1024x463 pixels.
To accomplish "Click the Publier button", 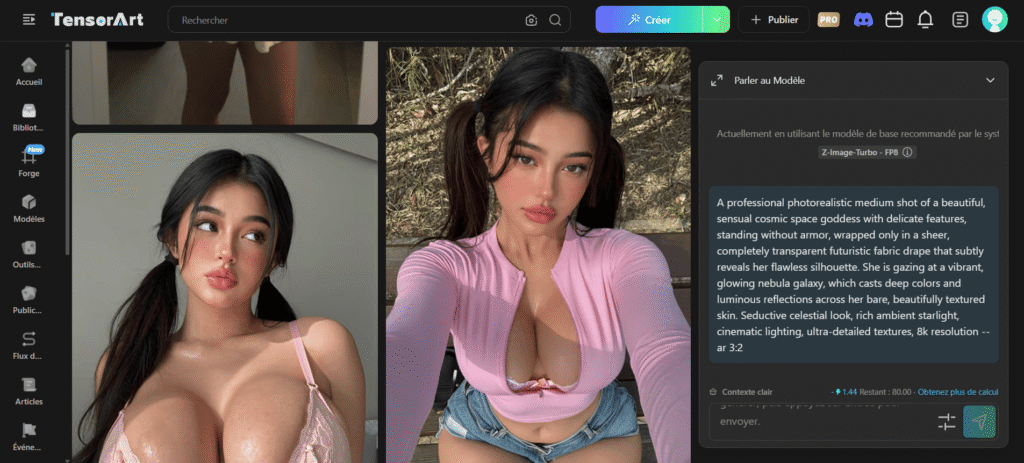I will coord(774,20).
